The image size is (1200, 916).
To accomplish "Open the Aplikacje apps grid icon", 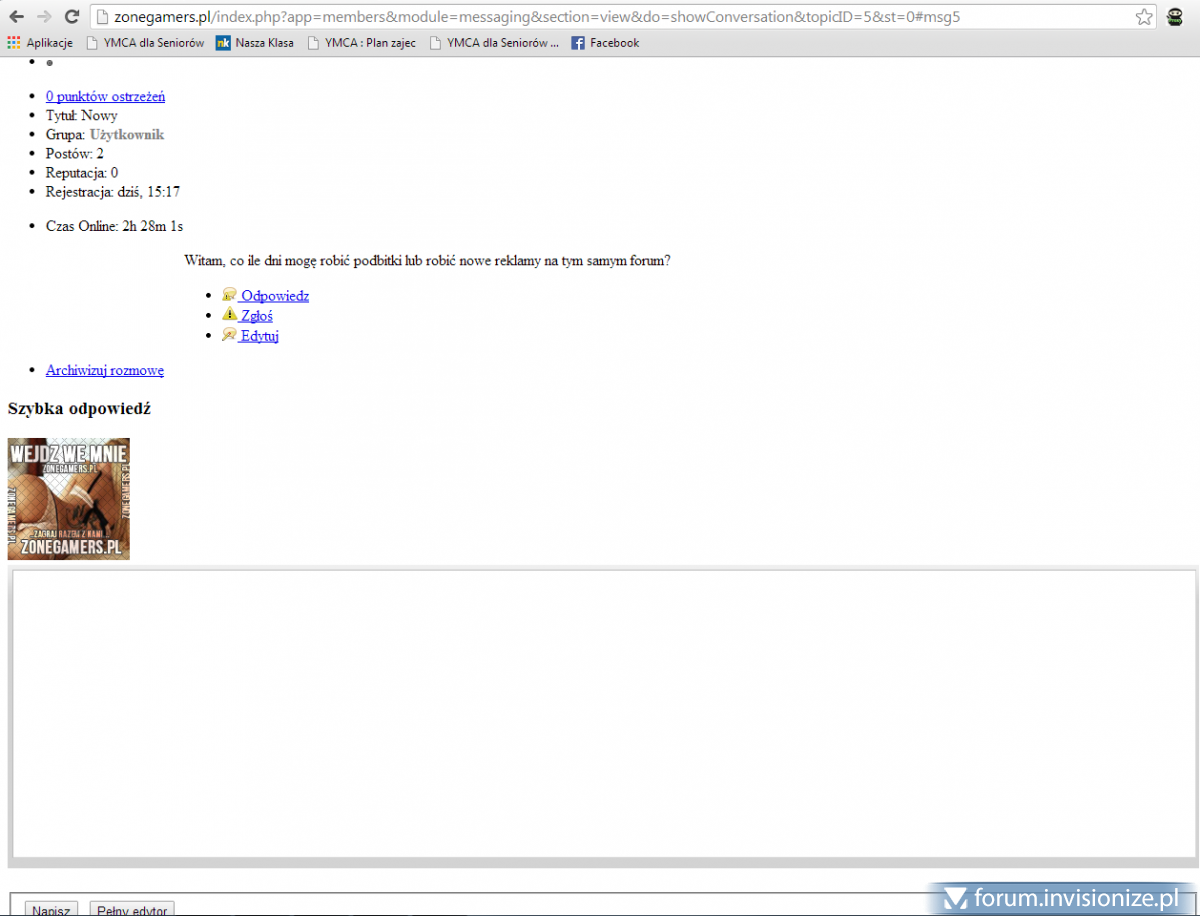I will tap(14, 43).
